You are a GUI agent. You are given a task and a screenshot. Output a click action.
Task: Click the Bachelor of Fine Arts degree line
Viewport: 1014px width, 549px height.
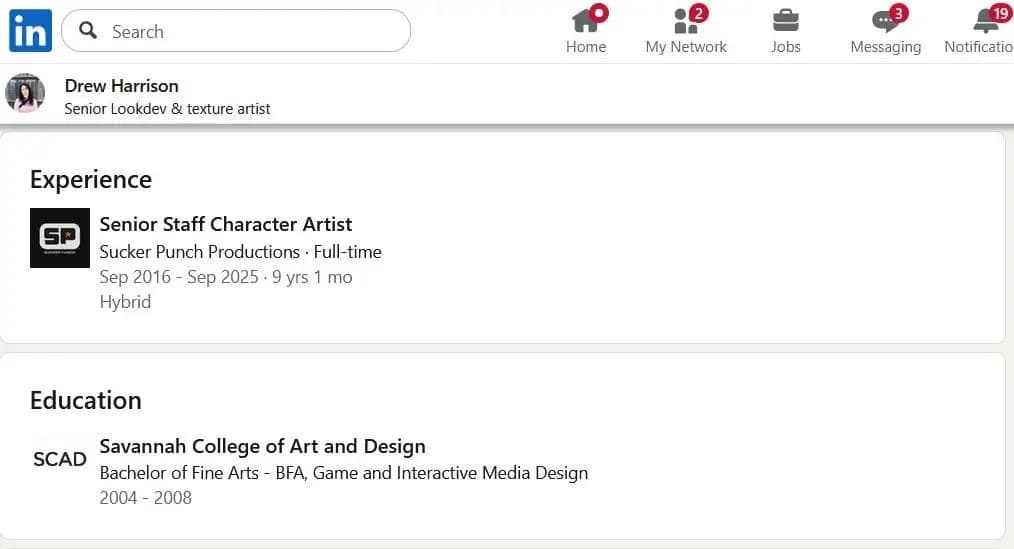pyautogui.click(x=343, y=473)
